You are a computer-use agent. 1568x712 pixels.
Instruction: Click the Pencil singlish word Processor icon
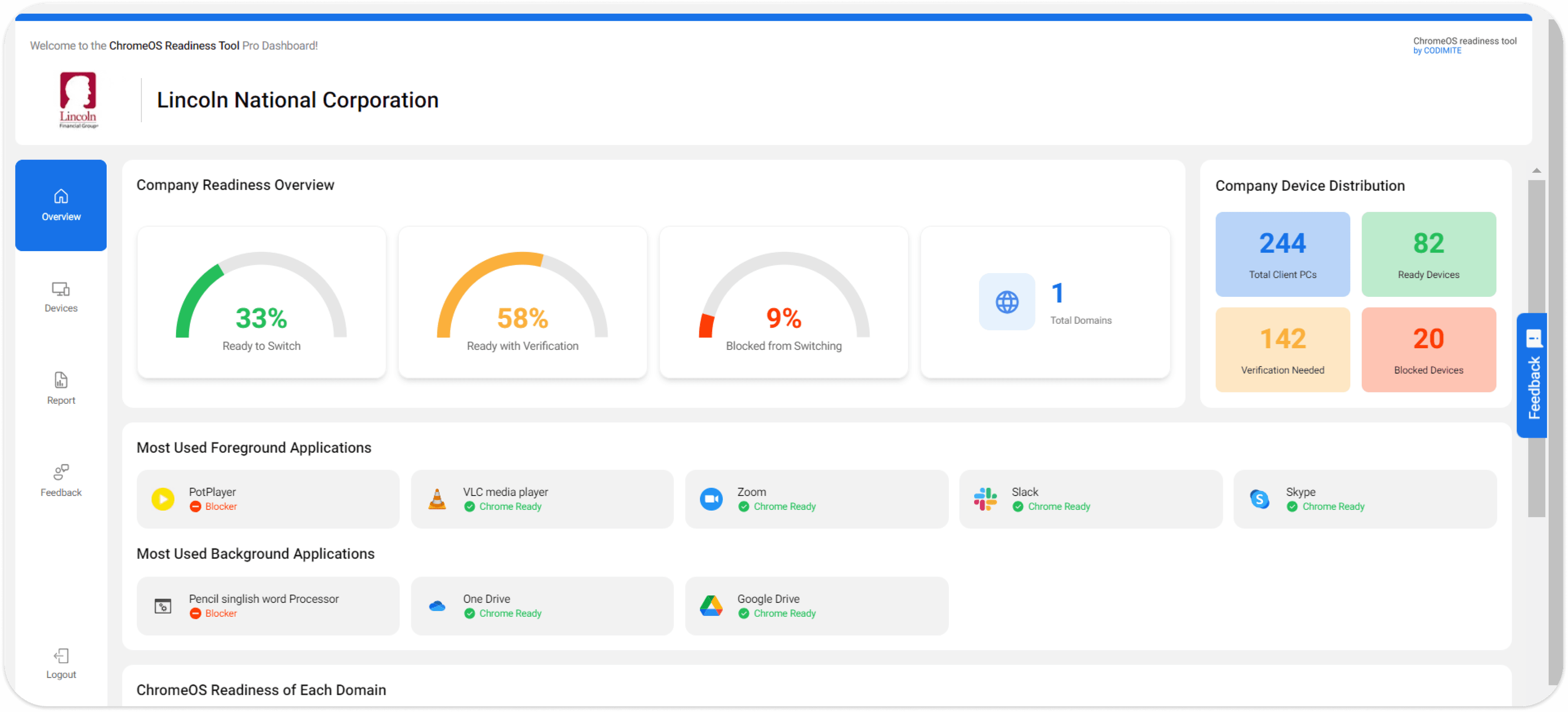[163, 607]
